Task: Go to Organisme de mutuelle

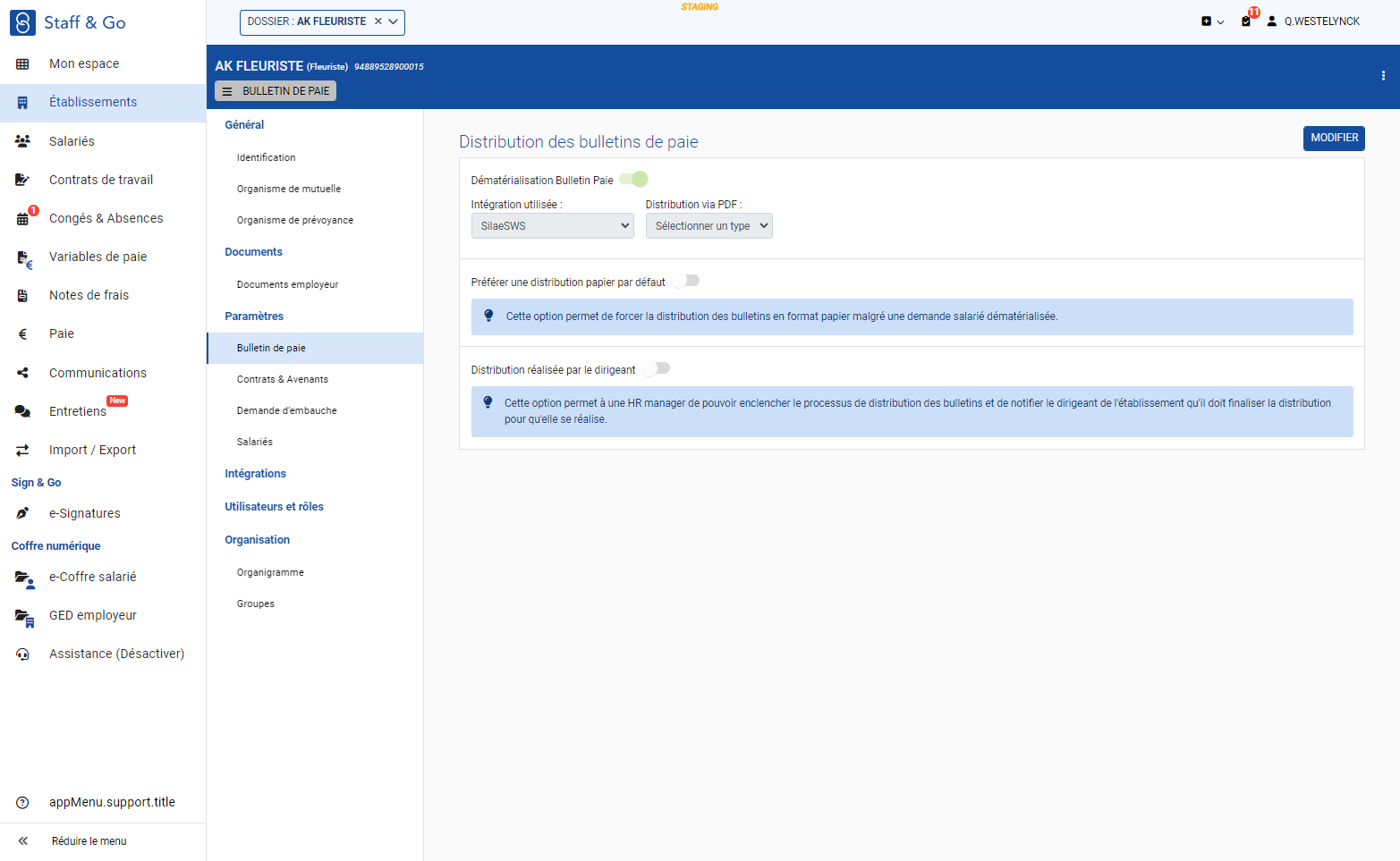Action: 289,189
